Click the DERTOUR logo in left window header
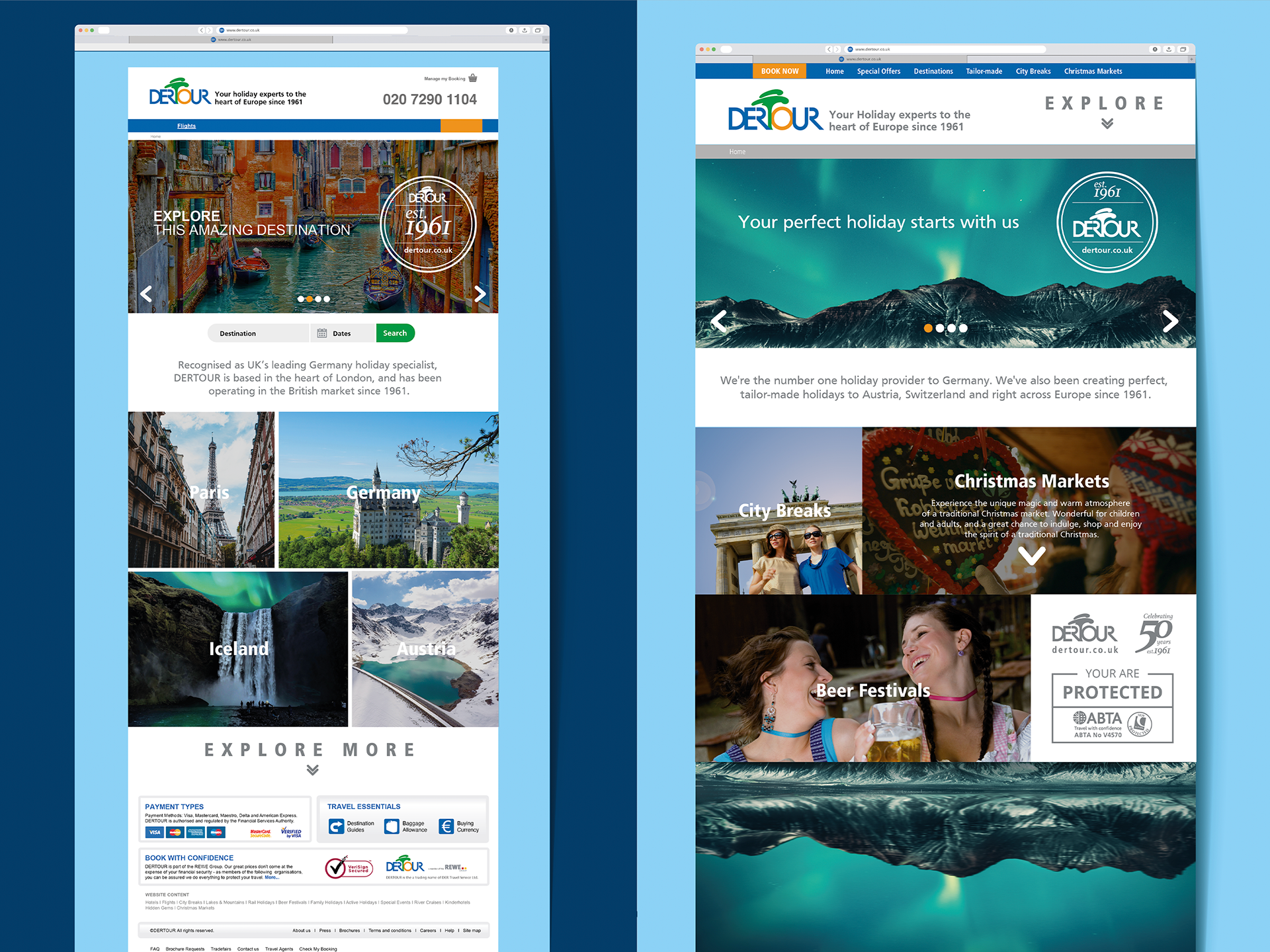Image resolution: width=1270 pixels, height=952 pixels. pos(180,92)
